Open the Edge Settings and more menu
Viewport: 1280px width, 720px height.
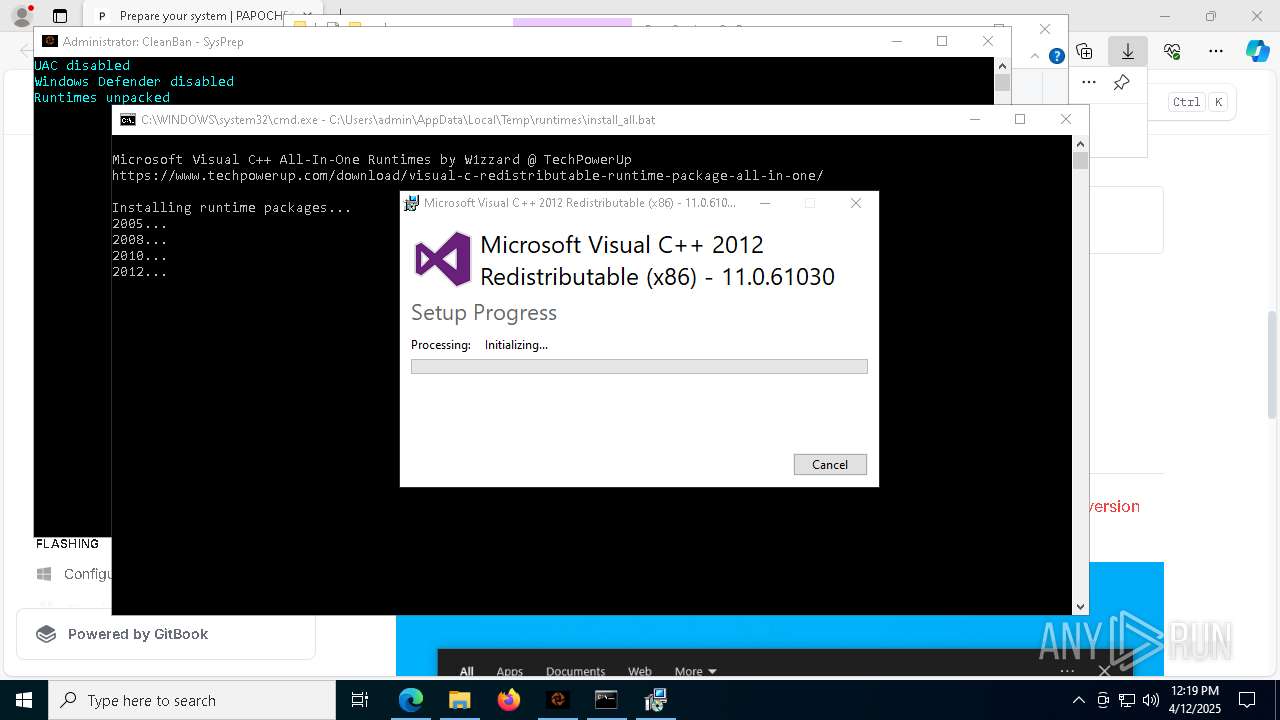[x=1216, y=51]
